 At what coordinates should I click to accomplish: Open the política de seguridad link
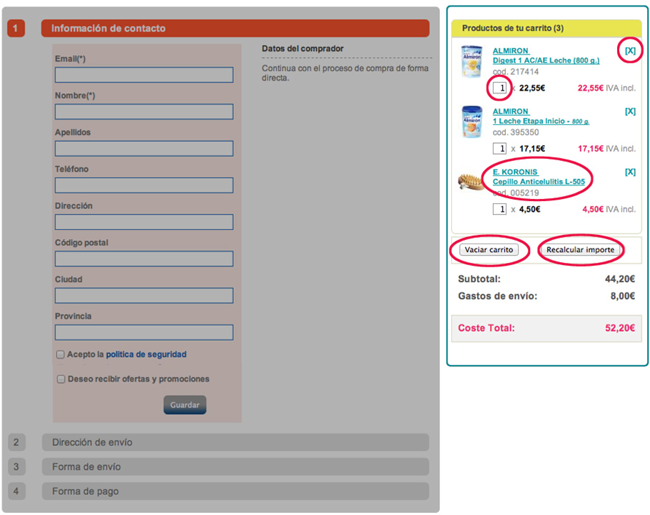click(x=146, y=354)
